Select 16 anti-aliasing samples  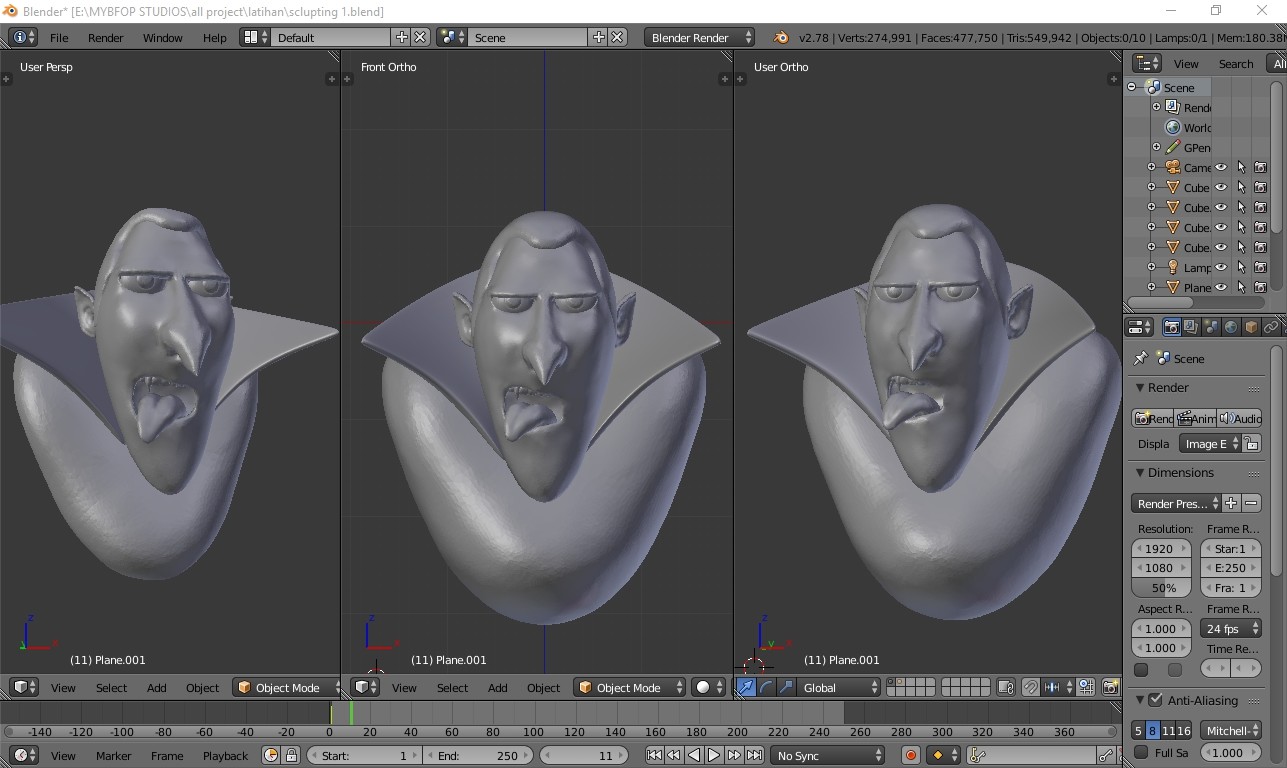[x=1182, y=730]
